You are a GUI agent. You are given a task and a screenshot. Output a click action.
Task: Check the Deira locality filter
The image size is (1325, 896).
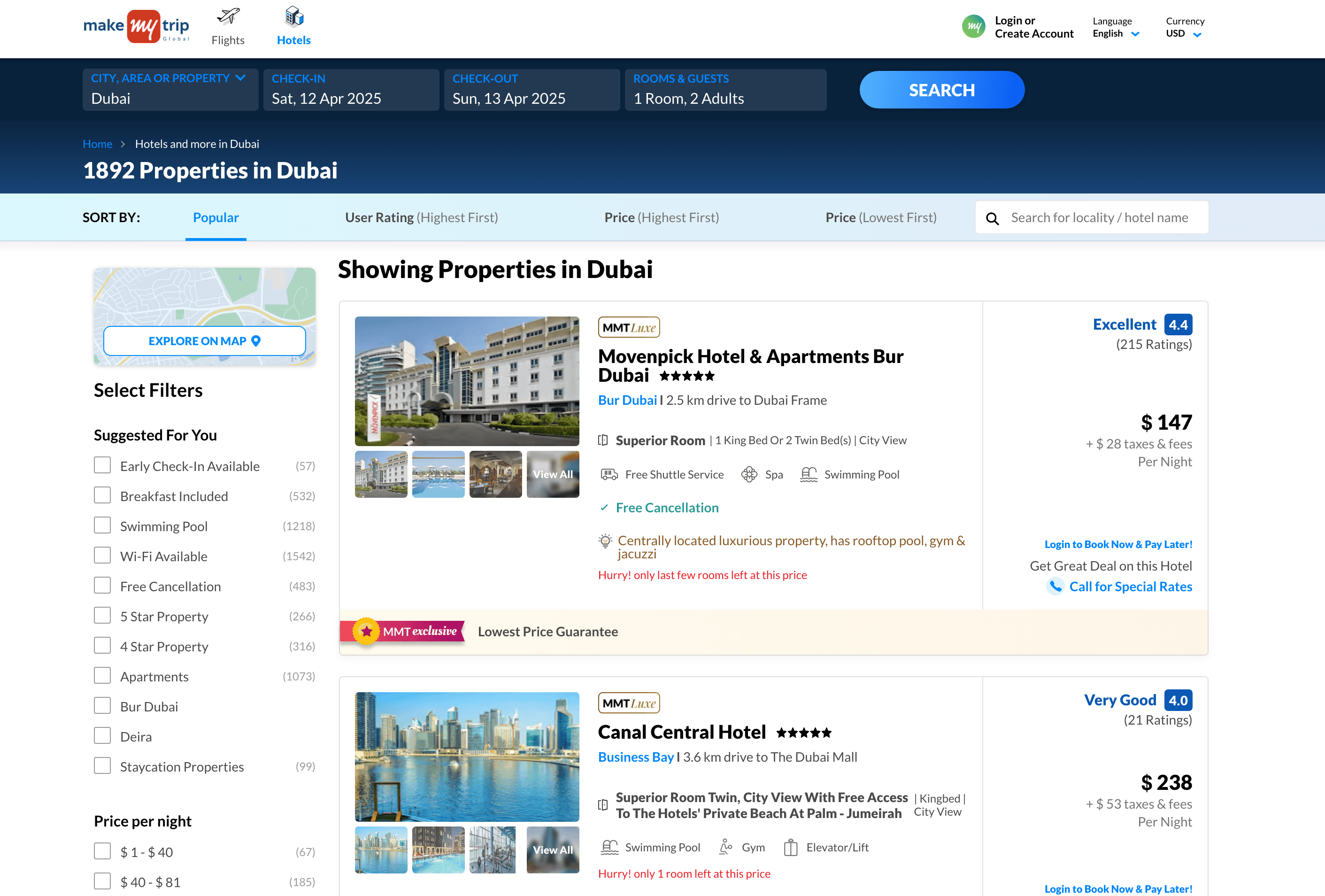(103, 736)
